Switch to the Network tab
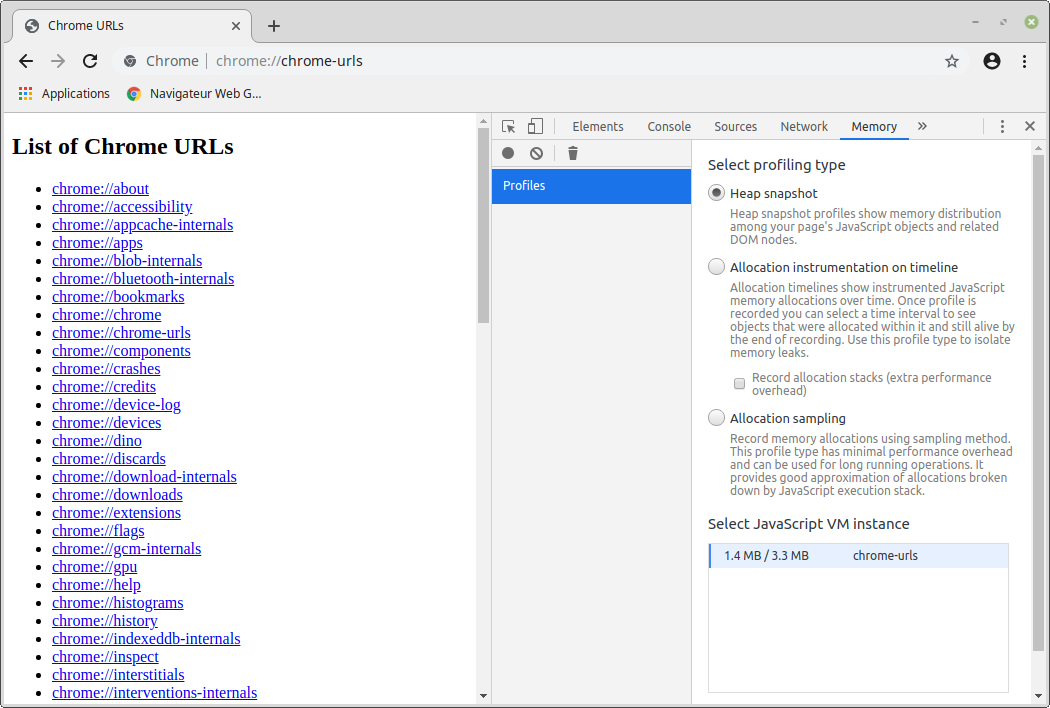 pos(804,127)
